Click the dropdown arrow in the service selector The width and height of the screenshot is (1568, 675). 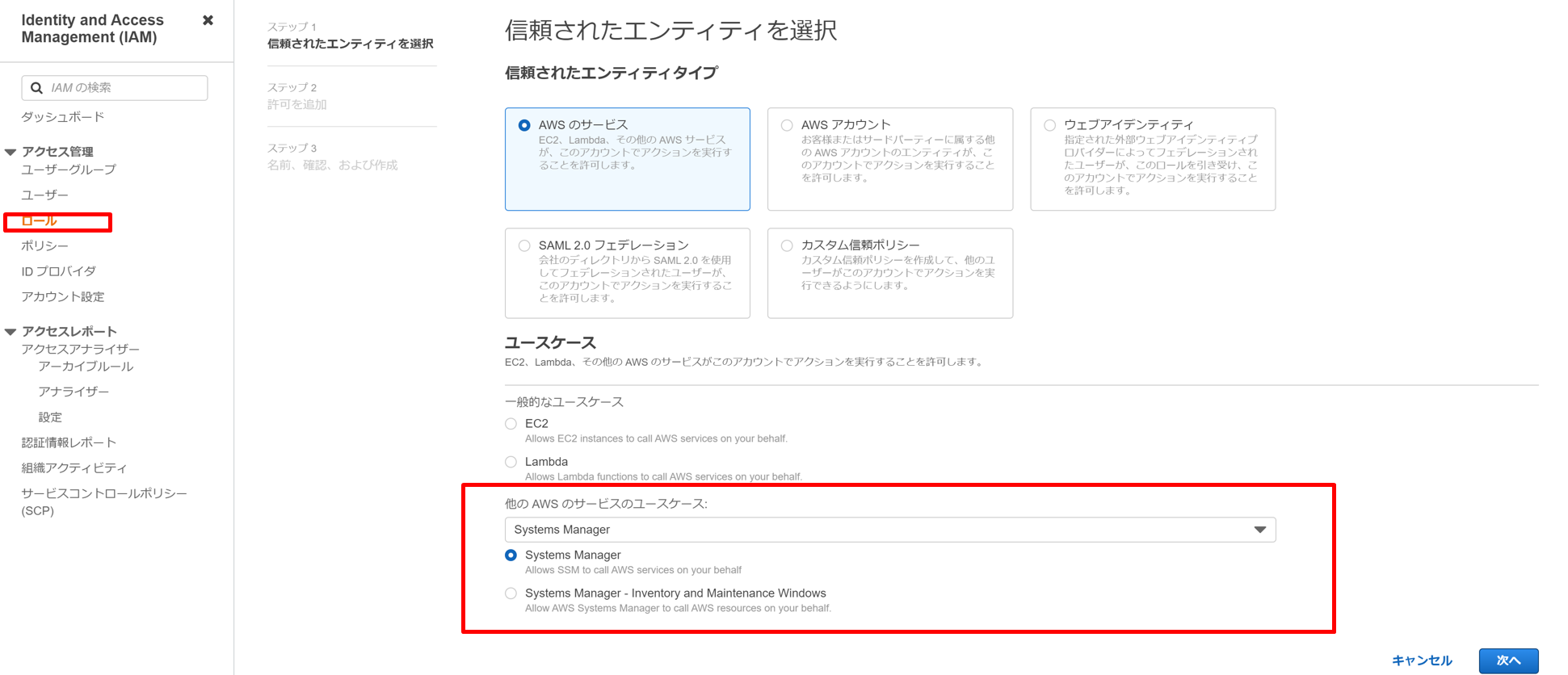1259,530
